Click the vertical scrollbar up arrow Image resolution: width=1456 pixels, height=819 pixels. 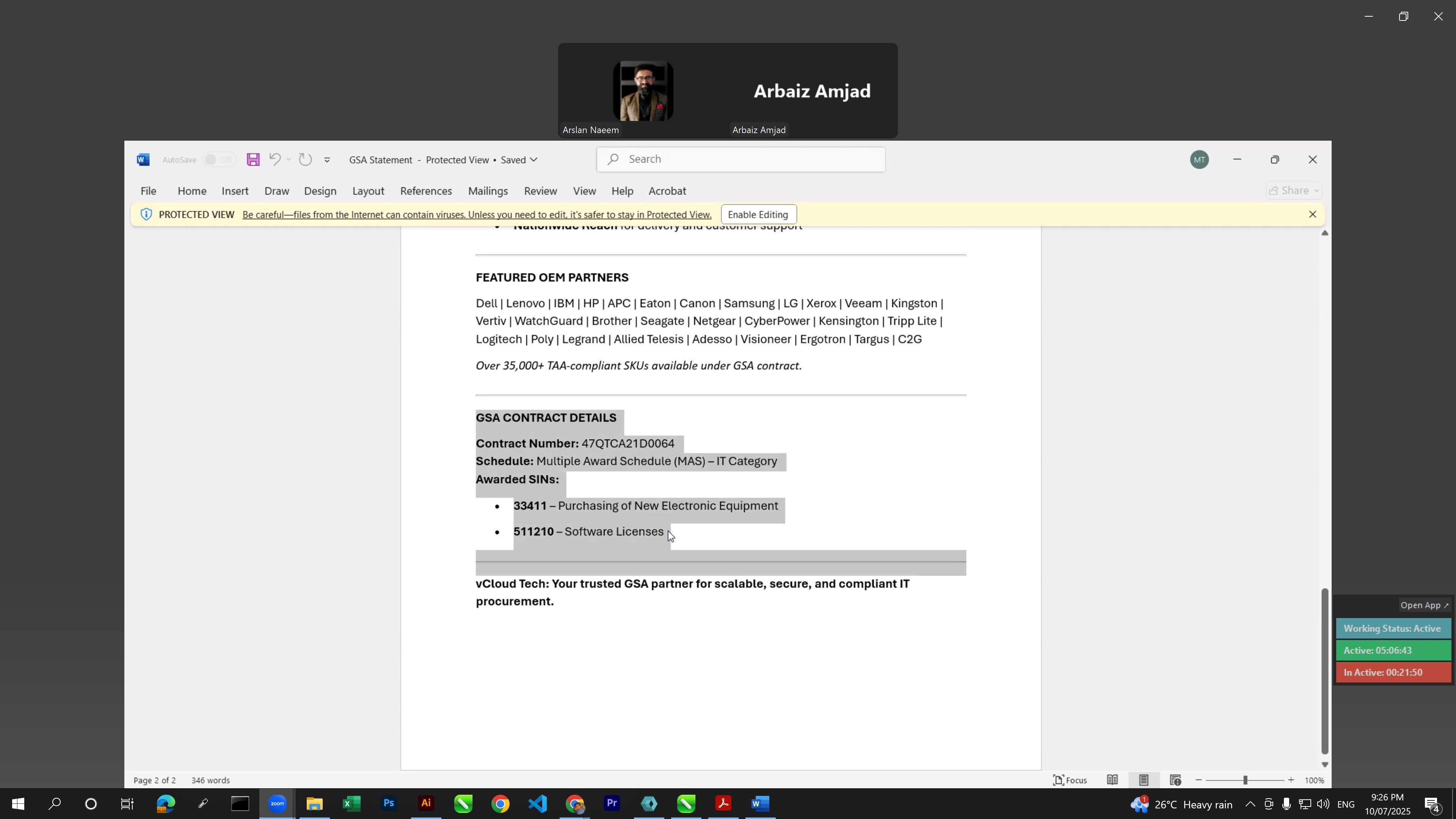(x=1325, y=233)
